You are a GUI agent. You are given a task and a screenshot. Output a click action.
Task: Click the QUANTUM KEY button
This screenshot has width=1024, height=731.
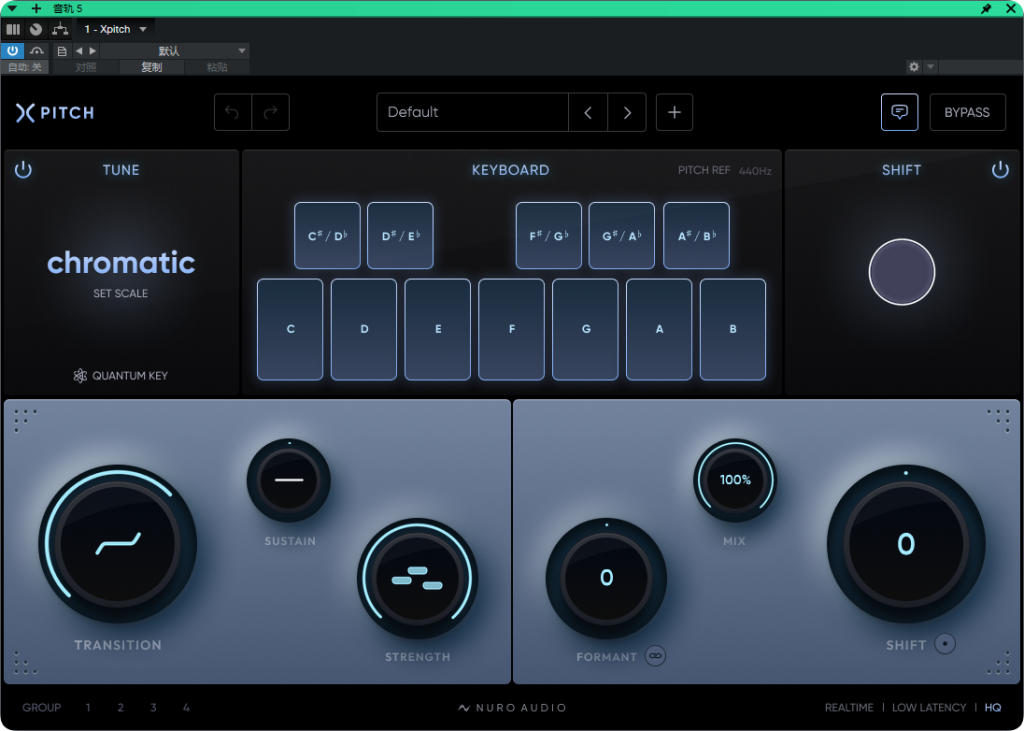(121, 376)
